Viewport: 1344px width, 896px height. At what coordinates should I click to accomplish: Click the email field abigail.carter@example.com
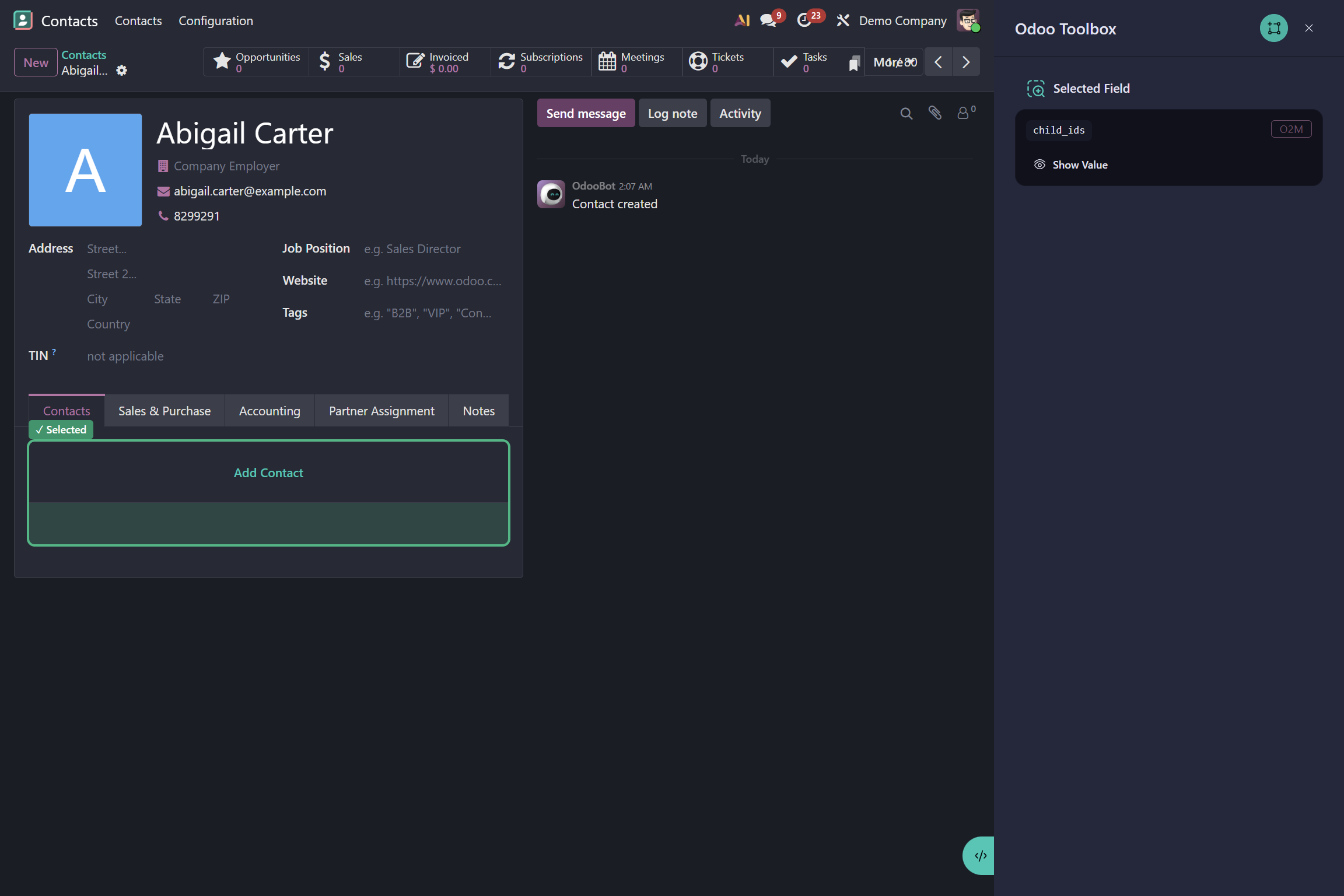pyautogui.click(x=250, y=191)
